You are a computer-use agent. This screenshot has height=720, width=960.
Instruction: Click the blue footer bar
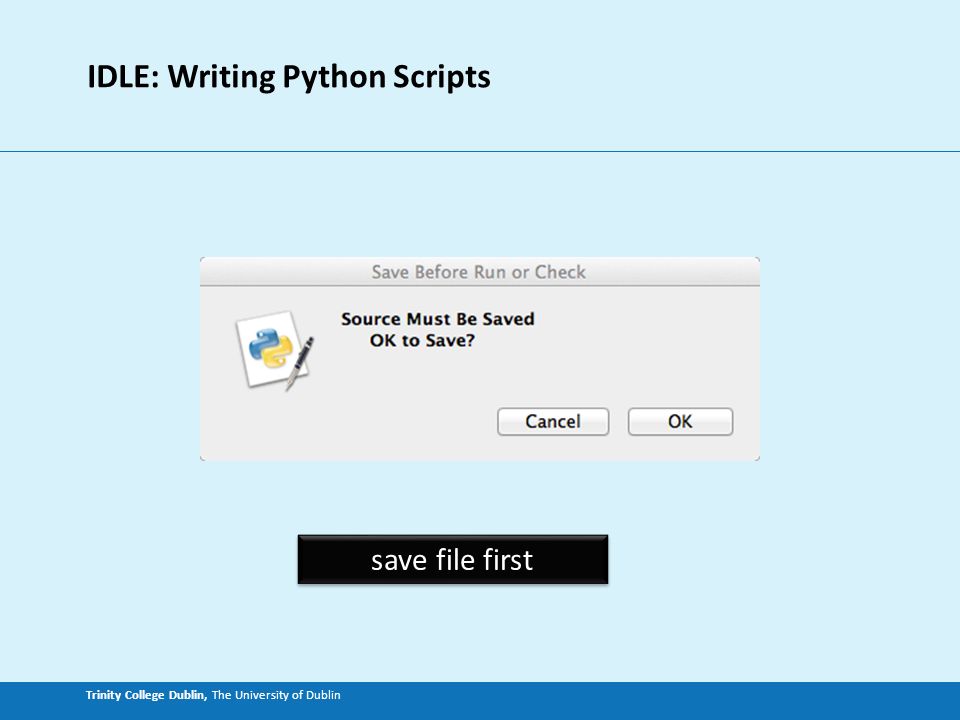tap(480, 701)
